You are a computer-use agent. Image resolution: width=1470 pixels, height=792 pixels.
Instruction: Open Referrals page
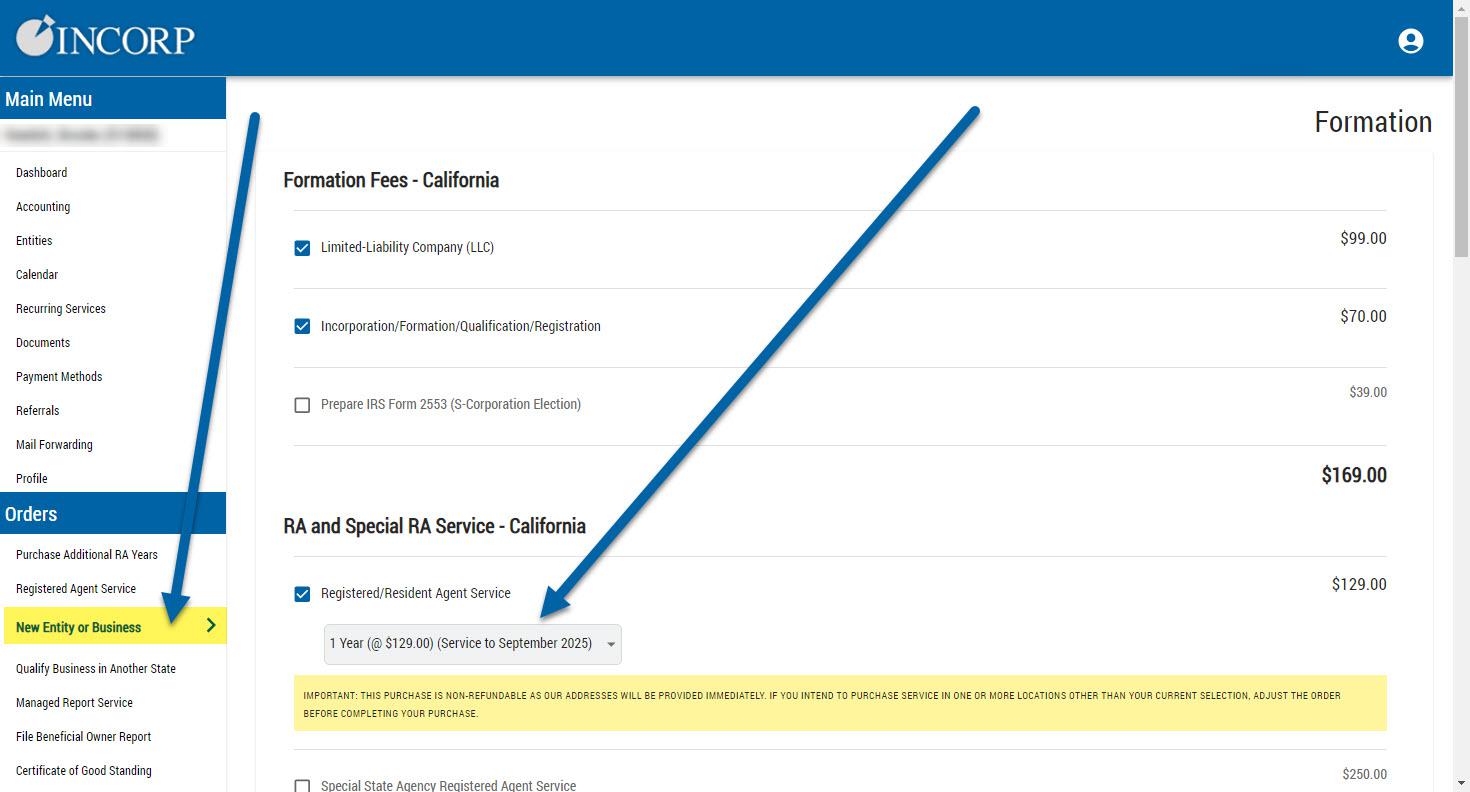[x=38, y=411]
